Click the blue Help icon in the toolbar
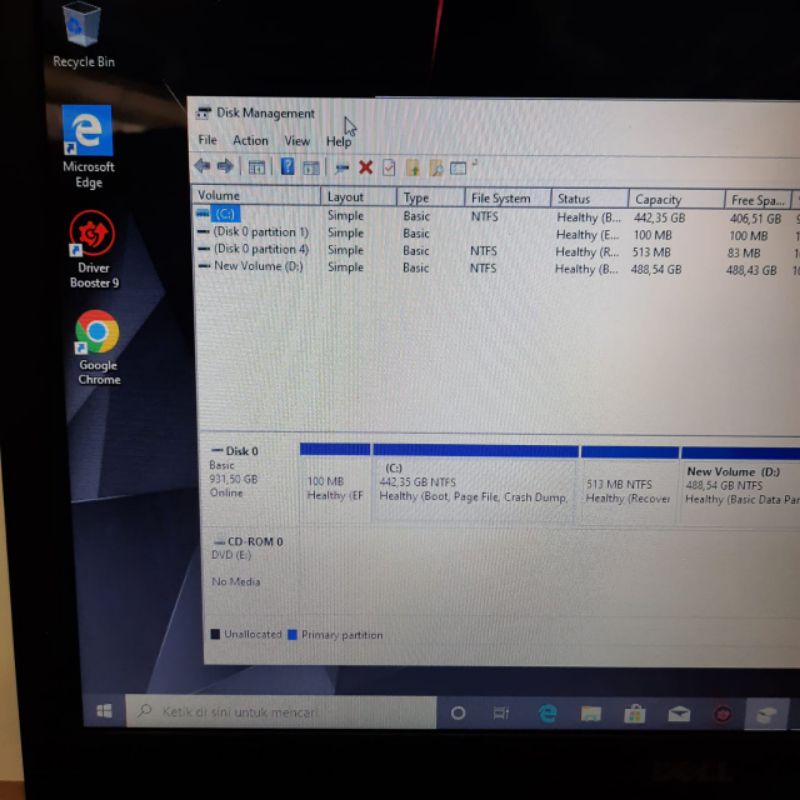The height and width of the screenshot is (800, 800). click(x=287, y=167)
